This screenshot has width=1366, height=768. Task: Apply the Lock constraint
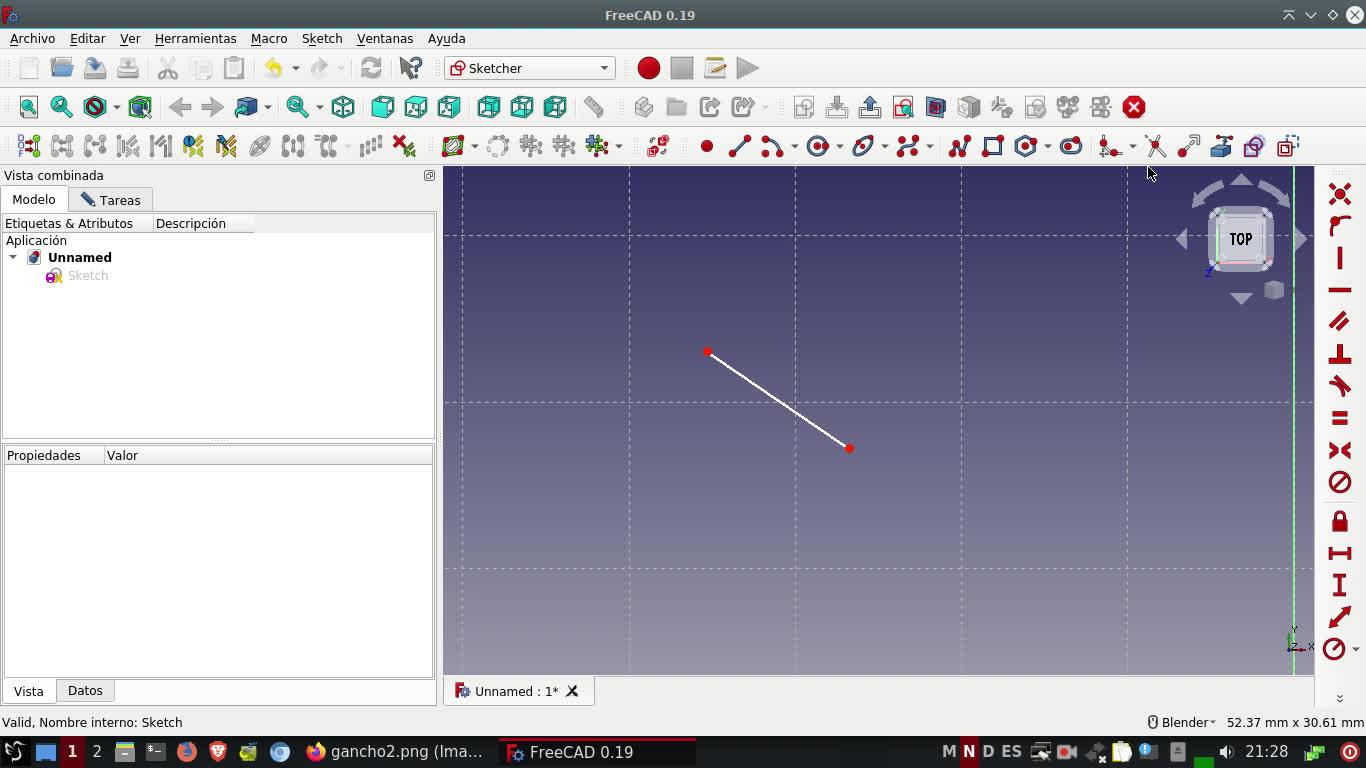point(1339,521)
